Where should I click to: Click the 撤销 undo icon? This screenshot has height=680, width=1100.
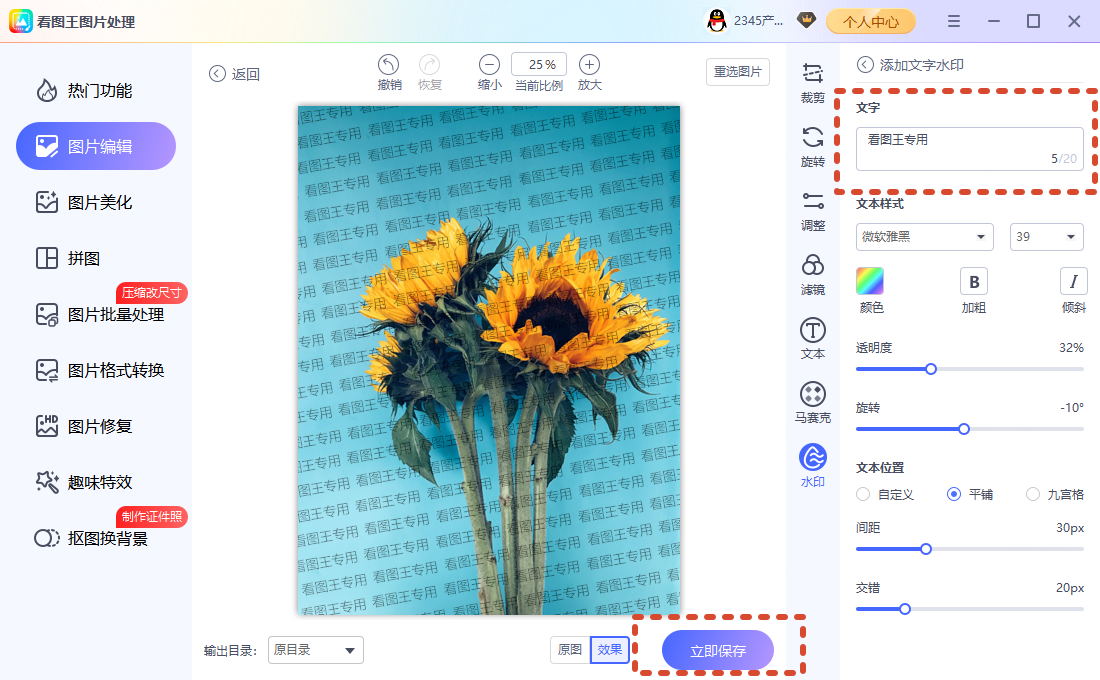(389, 65)
